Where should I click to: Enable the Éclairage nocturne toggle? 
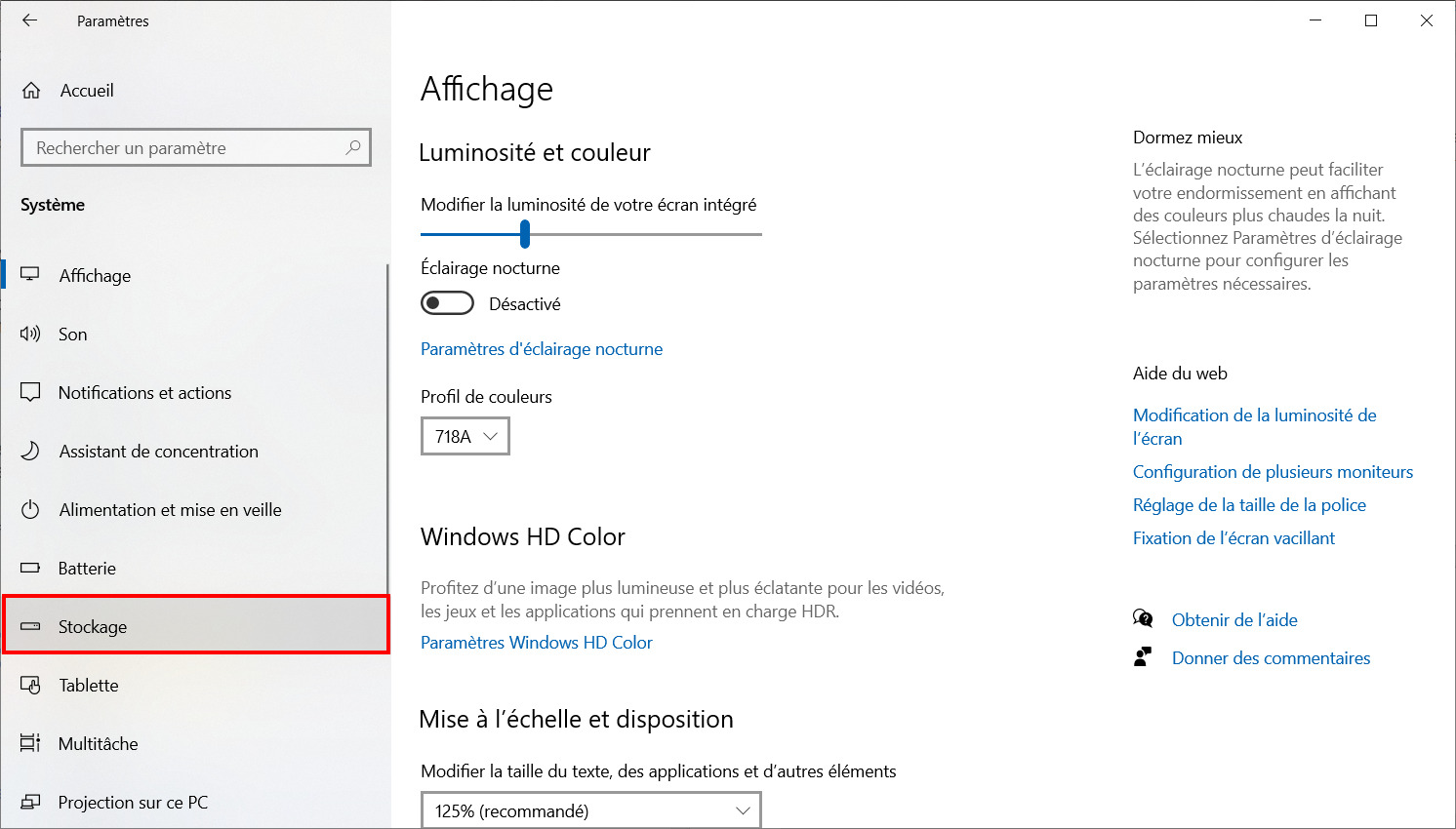coord(447,303)
